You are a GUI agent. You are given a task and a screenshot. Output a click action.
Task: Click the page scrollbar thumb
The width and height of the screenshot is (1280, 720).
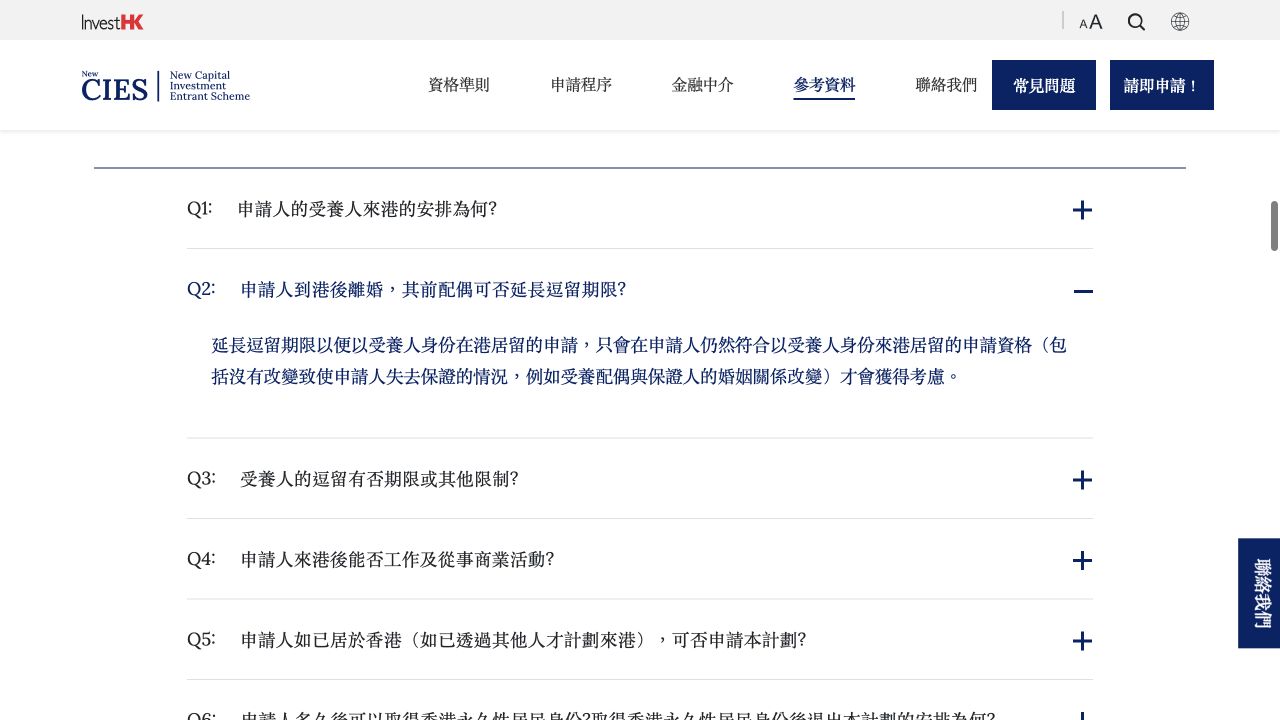(x=1274, y=226)
